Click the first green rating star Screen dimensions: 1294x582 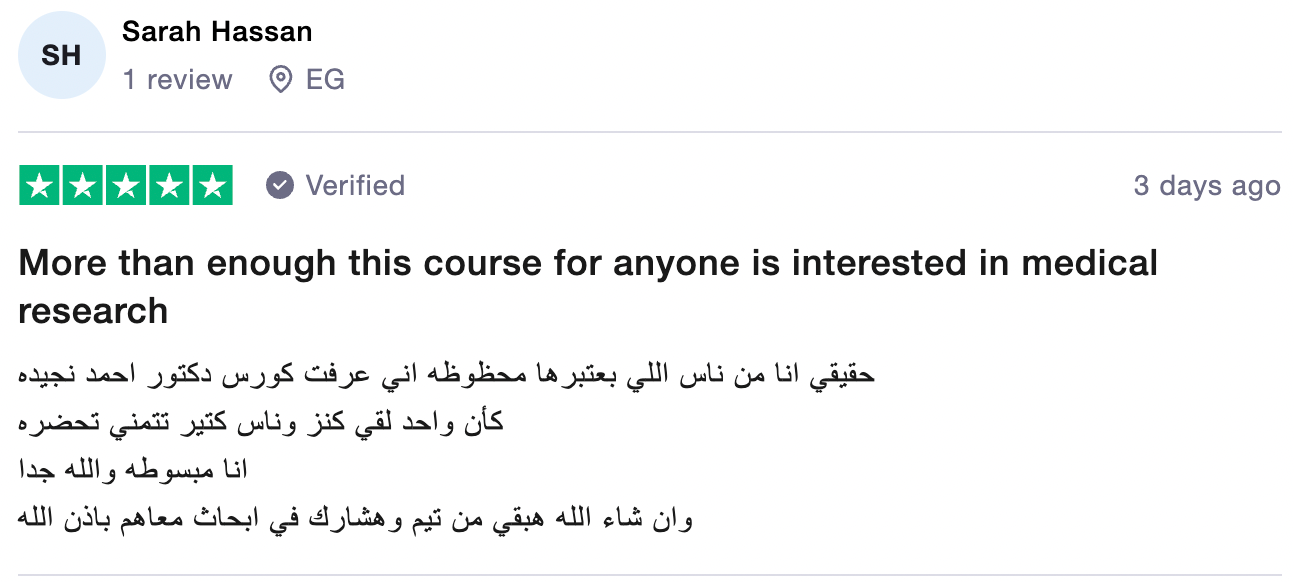40,186
